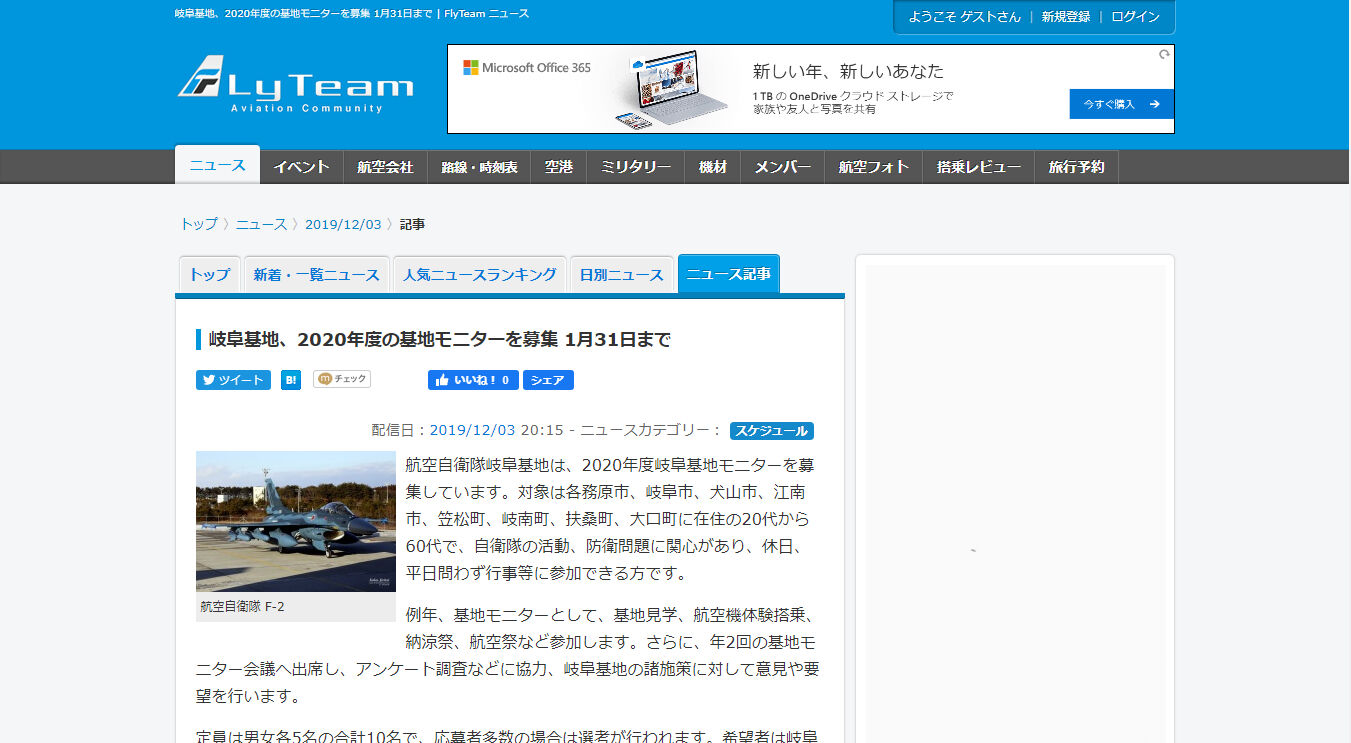Open the 路線・時刻表 nav item
Viewport: 1351px width, 743px height.
click(x=479, y=167)
